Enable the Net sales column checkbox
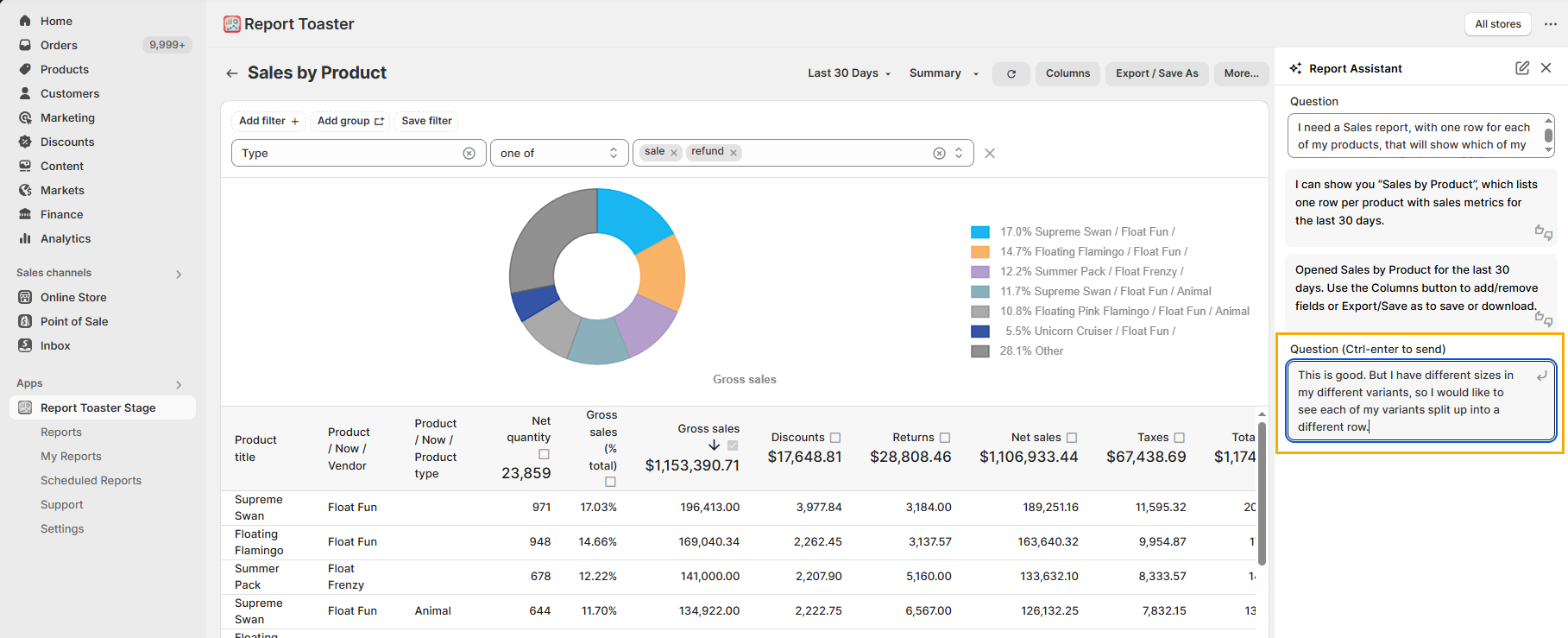 pos(1071,438)
